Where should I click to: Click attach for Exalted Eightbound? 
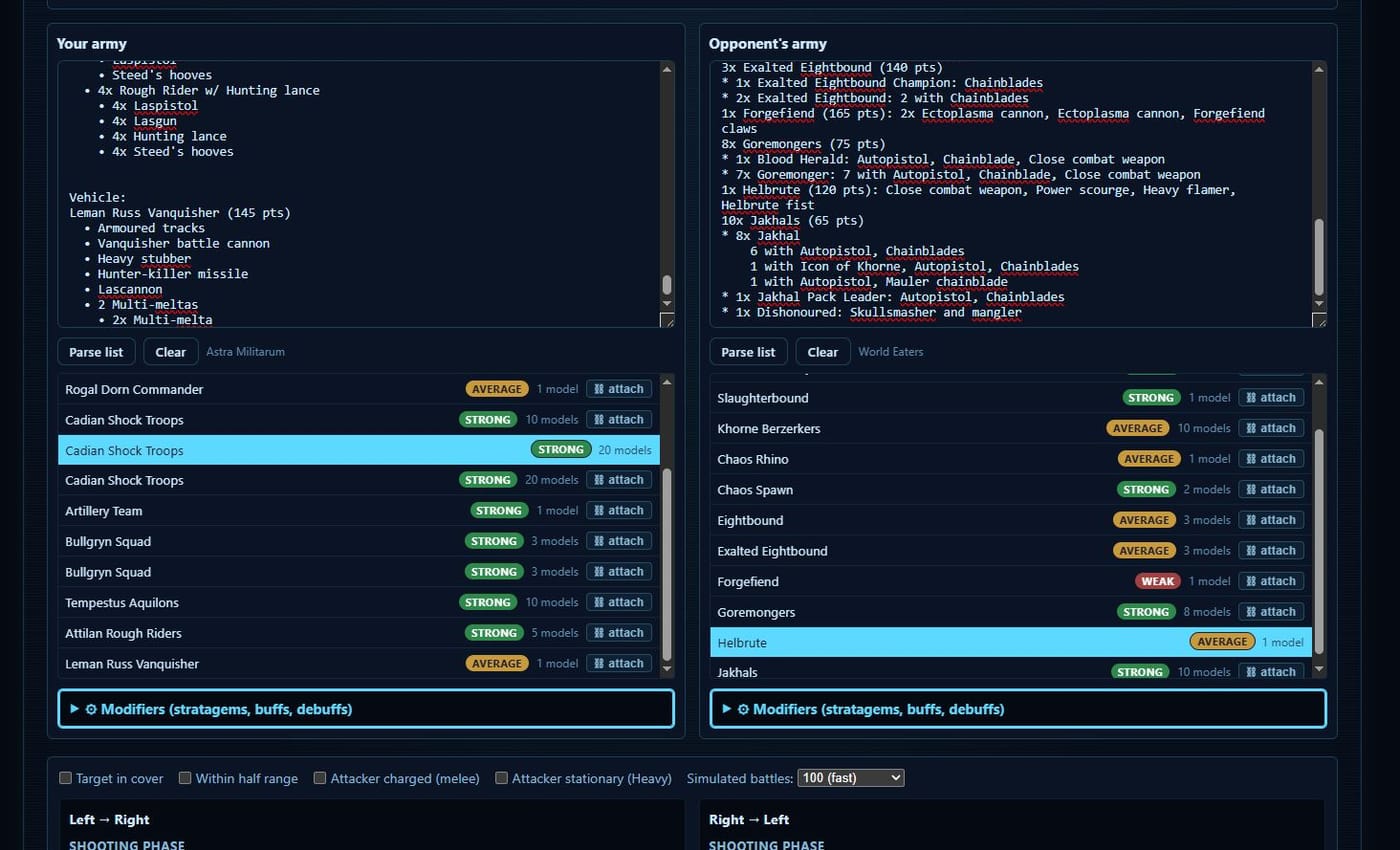tap(1271, 550)
